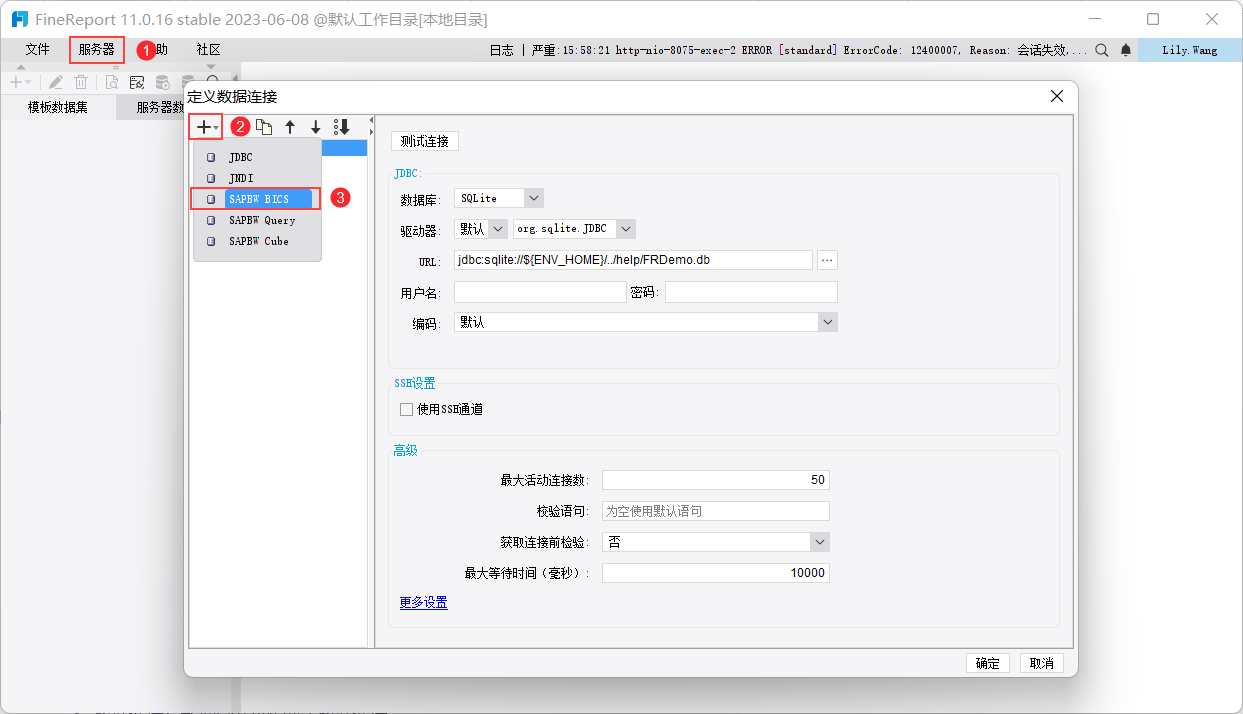The width and height of the screenshot is (1243, 714).
Task: Enable the 使用SSH通道 checkbox
Action: click(406, 409)
